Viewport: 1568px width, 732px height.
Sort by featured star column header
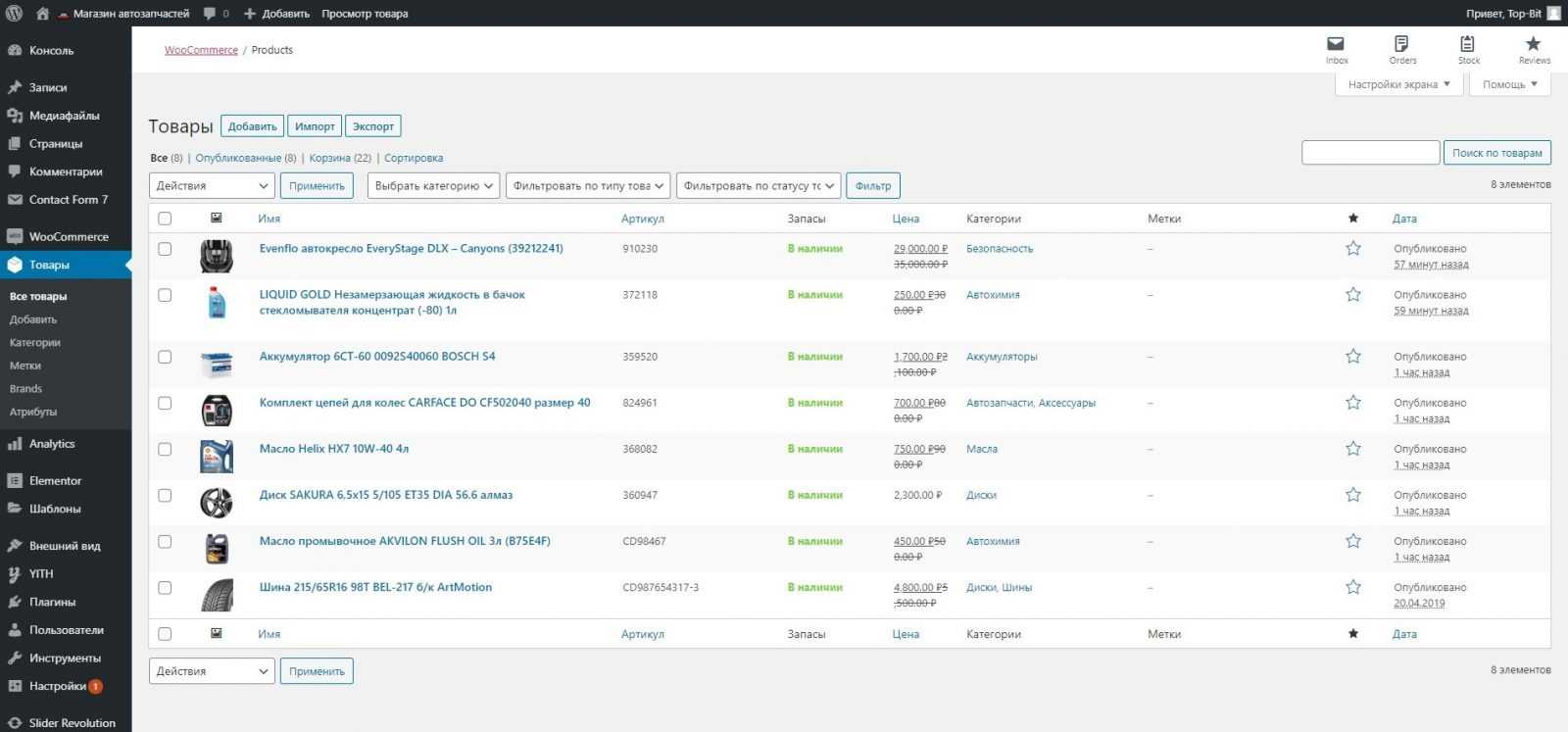pos(1353,219)
